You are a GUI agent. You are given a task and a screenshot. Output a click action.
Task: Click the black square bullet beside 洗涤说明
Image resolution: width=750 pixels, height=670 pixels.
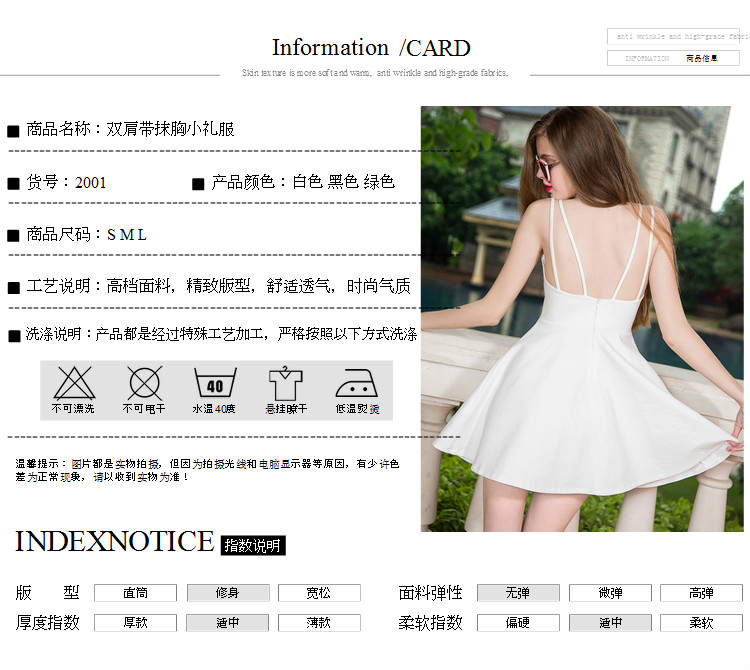14,336
